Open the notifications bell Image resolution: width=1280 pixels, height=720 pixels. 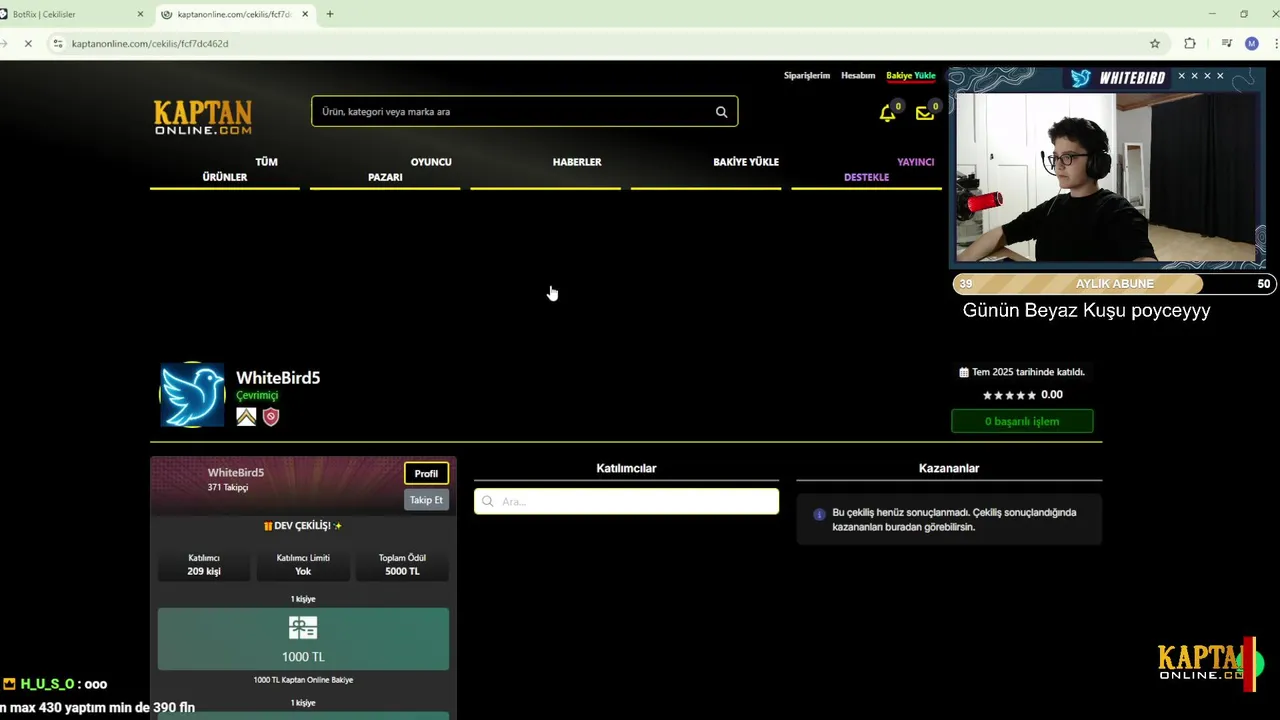tap(887, 113)
